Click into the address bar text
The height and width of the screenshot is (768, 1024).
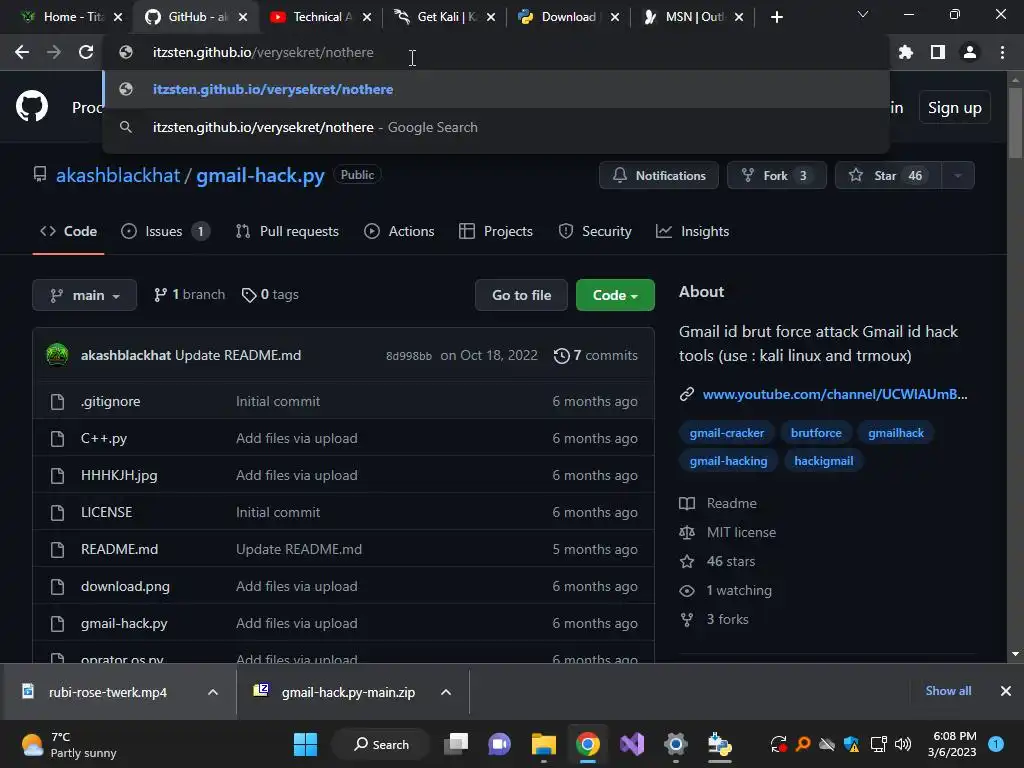pos(263,52)
